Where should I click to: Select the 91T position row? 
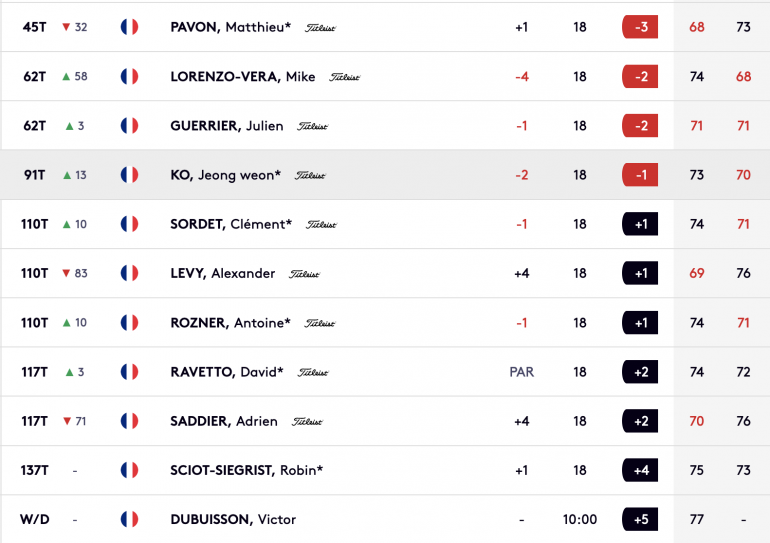click(385, 175)
